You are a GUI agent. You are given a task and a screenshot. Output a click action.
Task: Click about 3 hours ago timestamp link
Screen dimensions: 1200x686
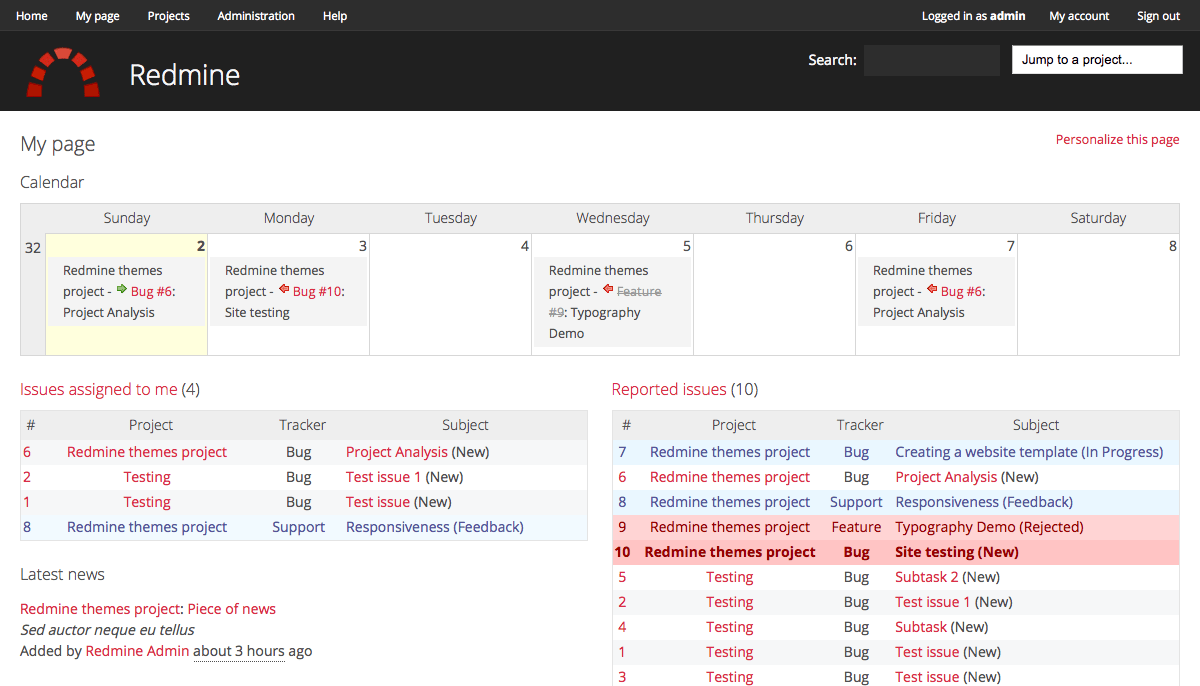click(239, 651)
